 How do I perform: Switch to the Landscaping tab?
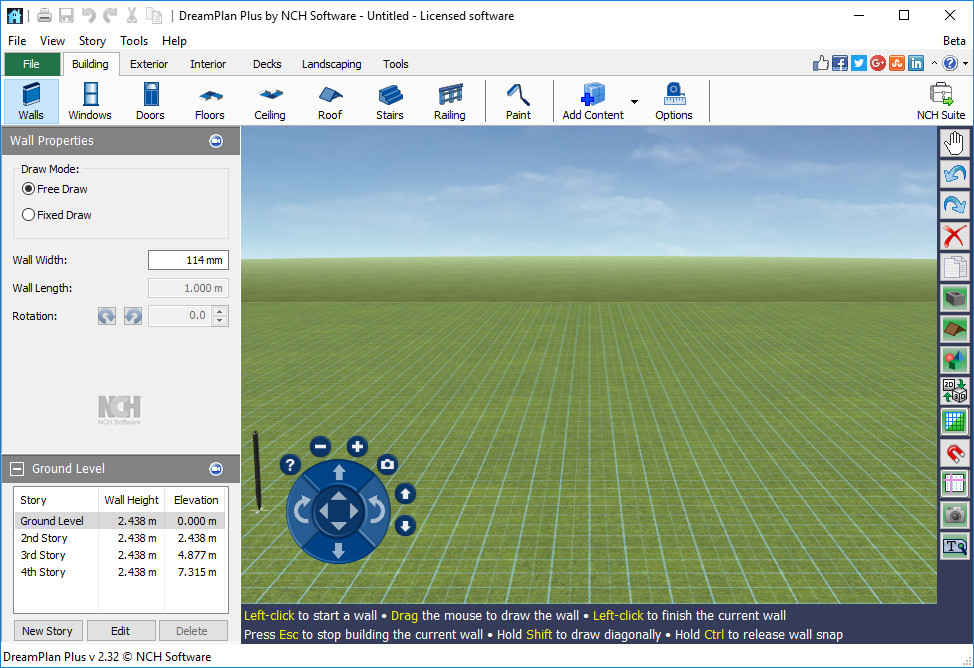coord(331,64)
